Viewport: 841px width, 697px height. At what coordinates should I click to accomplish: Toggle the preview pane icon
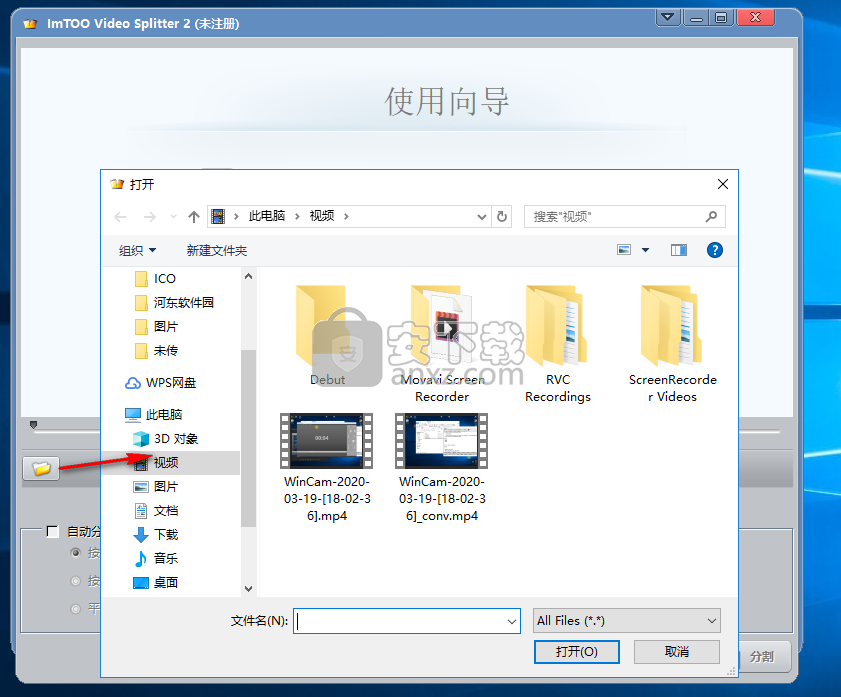[x=678, y=250]
